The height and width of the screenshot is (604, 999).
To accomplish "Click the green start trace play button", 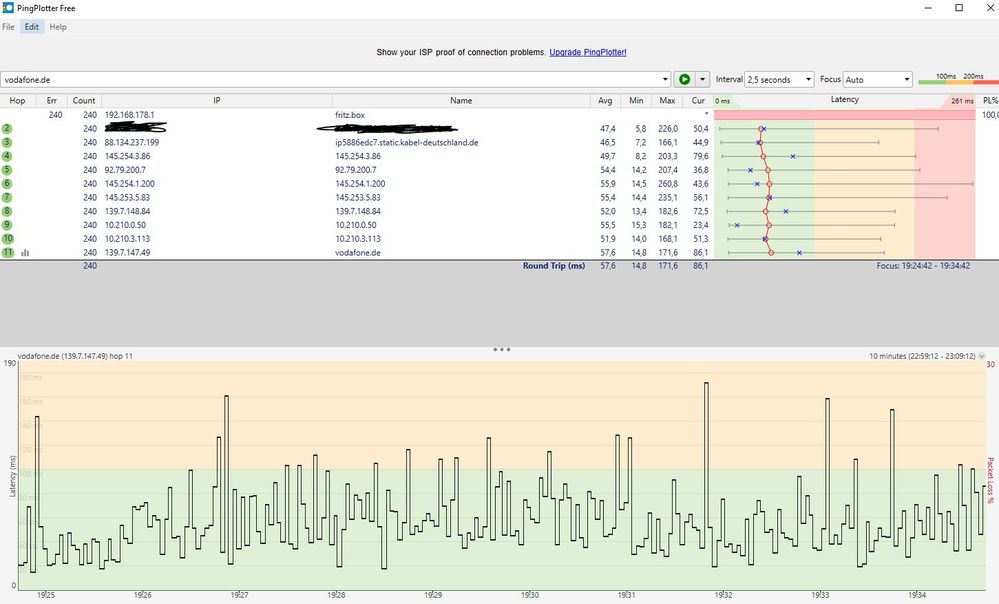I will click(x=684, y=80).
